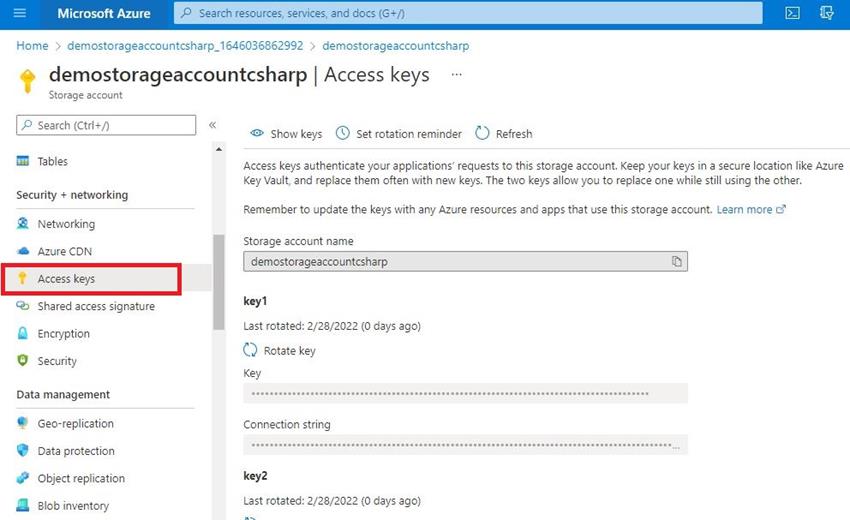Open the more options ellipsis beside Access keys title
Screen dimensions: 850x520
(456, 74)
